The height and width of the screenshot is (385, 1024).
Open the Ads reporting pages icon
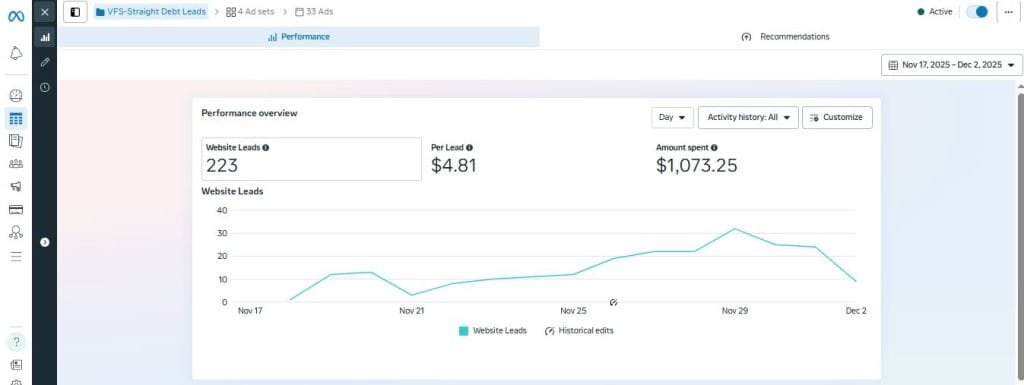tap(16, 141)
